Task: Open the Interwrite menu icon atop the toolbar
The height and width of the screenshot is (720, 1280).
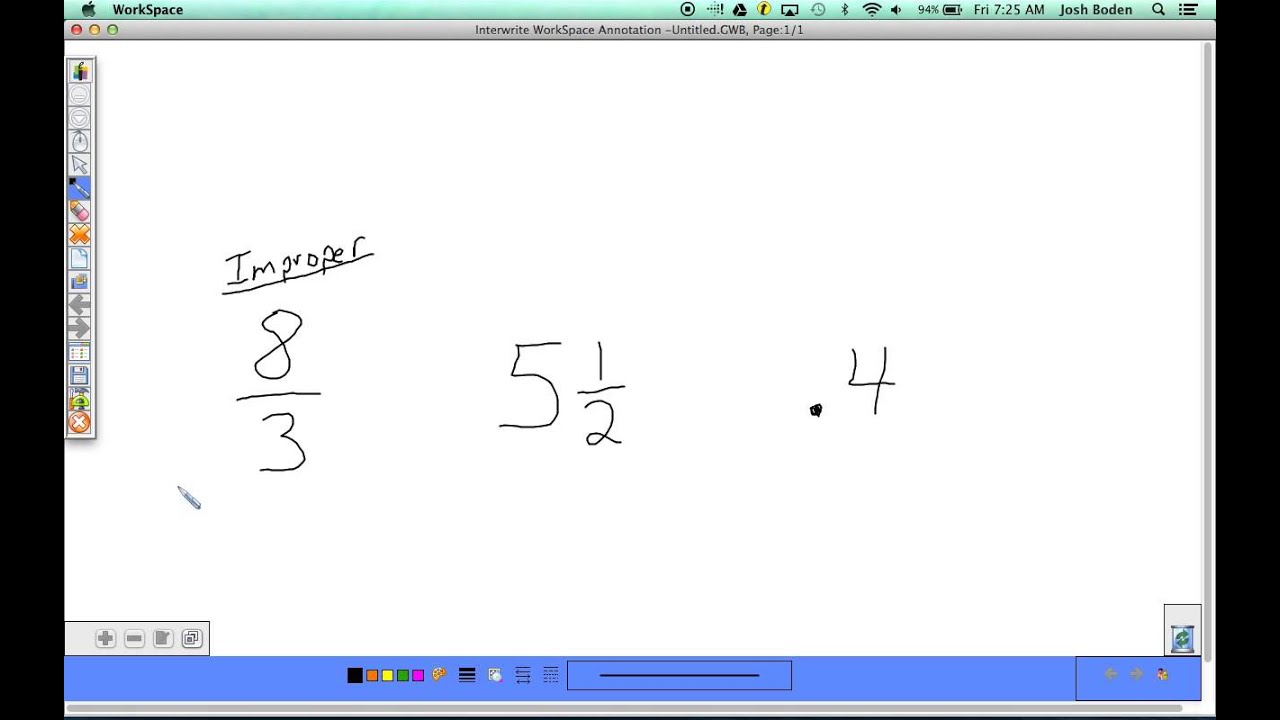Action: 80,71
